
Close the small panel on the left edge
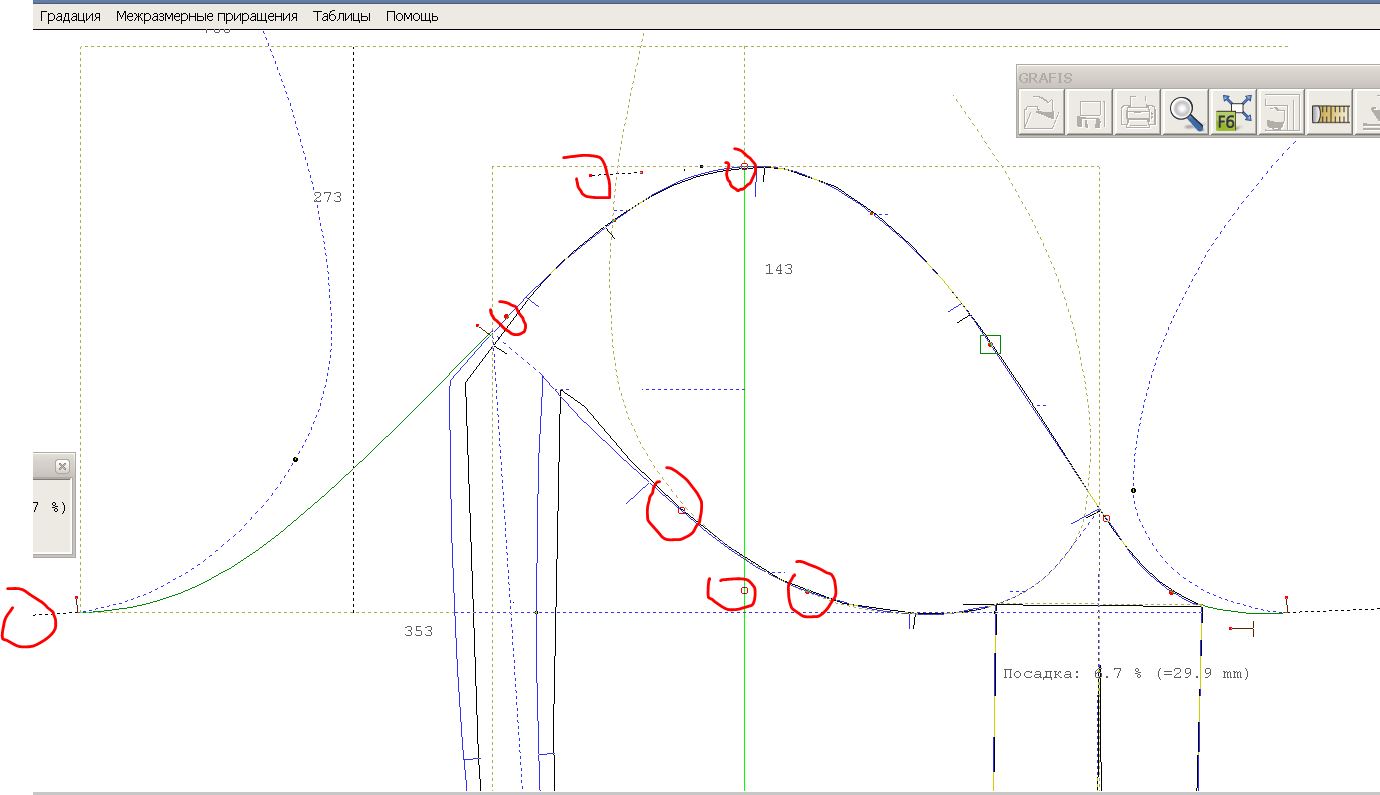(62, 467)
